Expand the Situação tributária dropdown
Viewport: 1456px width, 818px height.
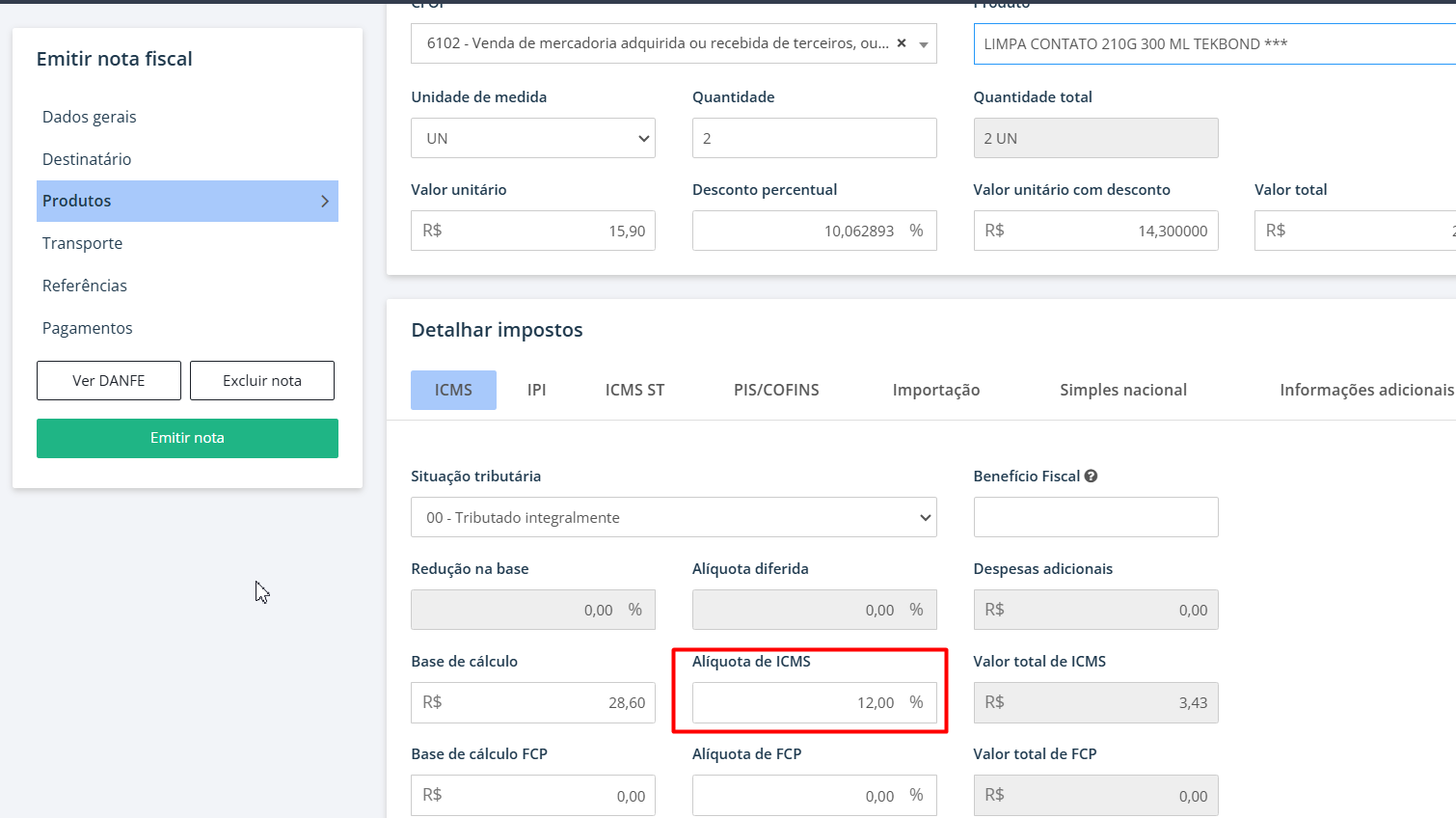point(673,517)
